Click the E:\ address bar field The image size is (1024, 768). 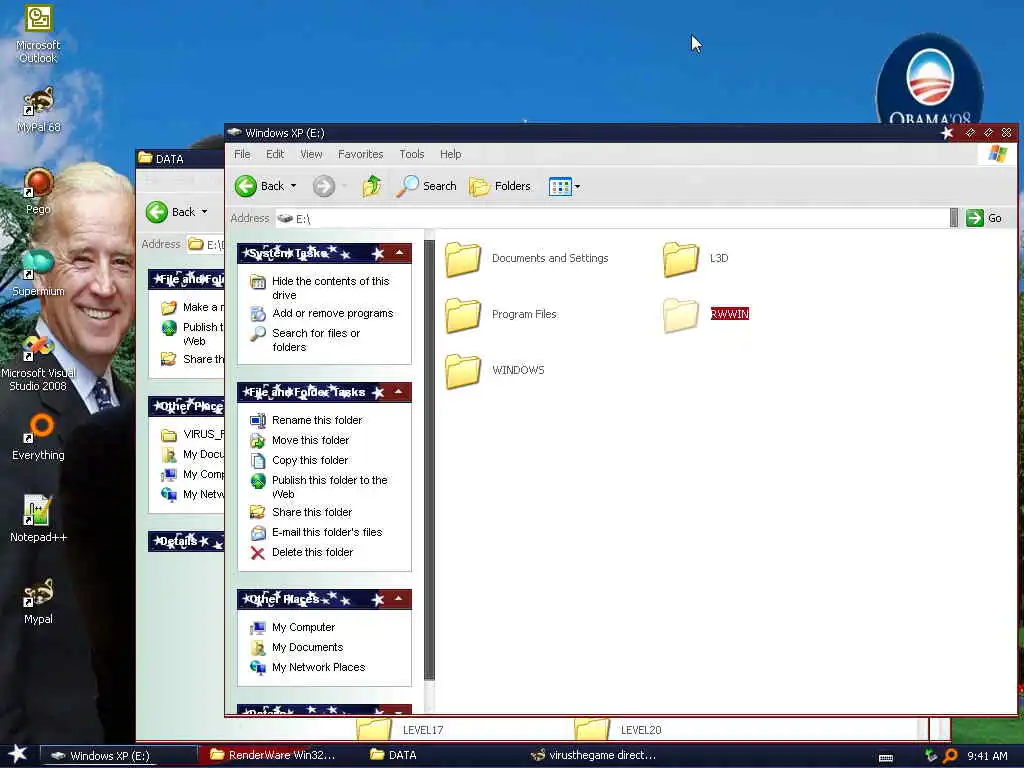point(612,218)
